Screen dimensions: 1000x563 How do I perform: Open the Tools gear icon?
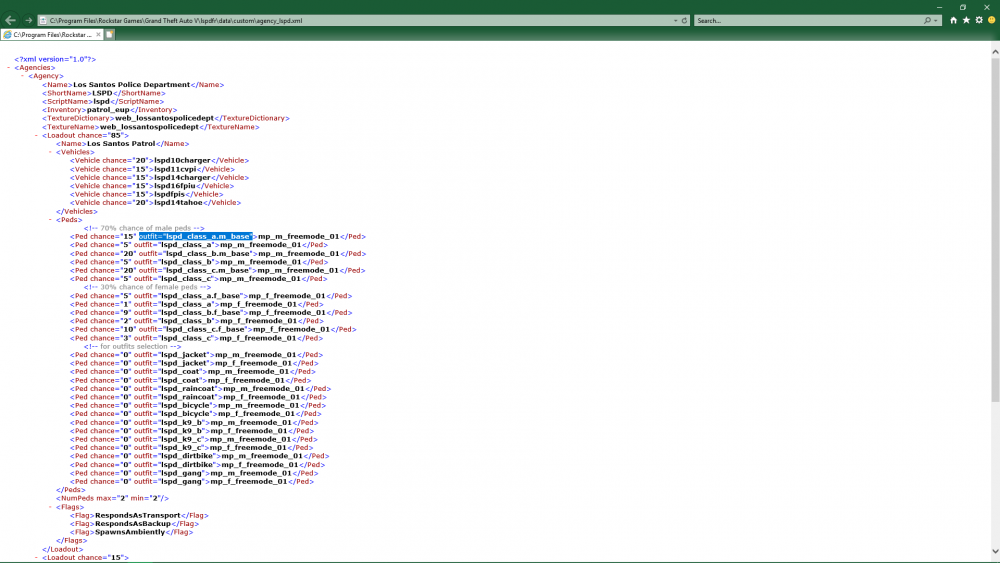[x=978, y=20]
